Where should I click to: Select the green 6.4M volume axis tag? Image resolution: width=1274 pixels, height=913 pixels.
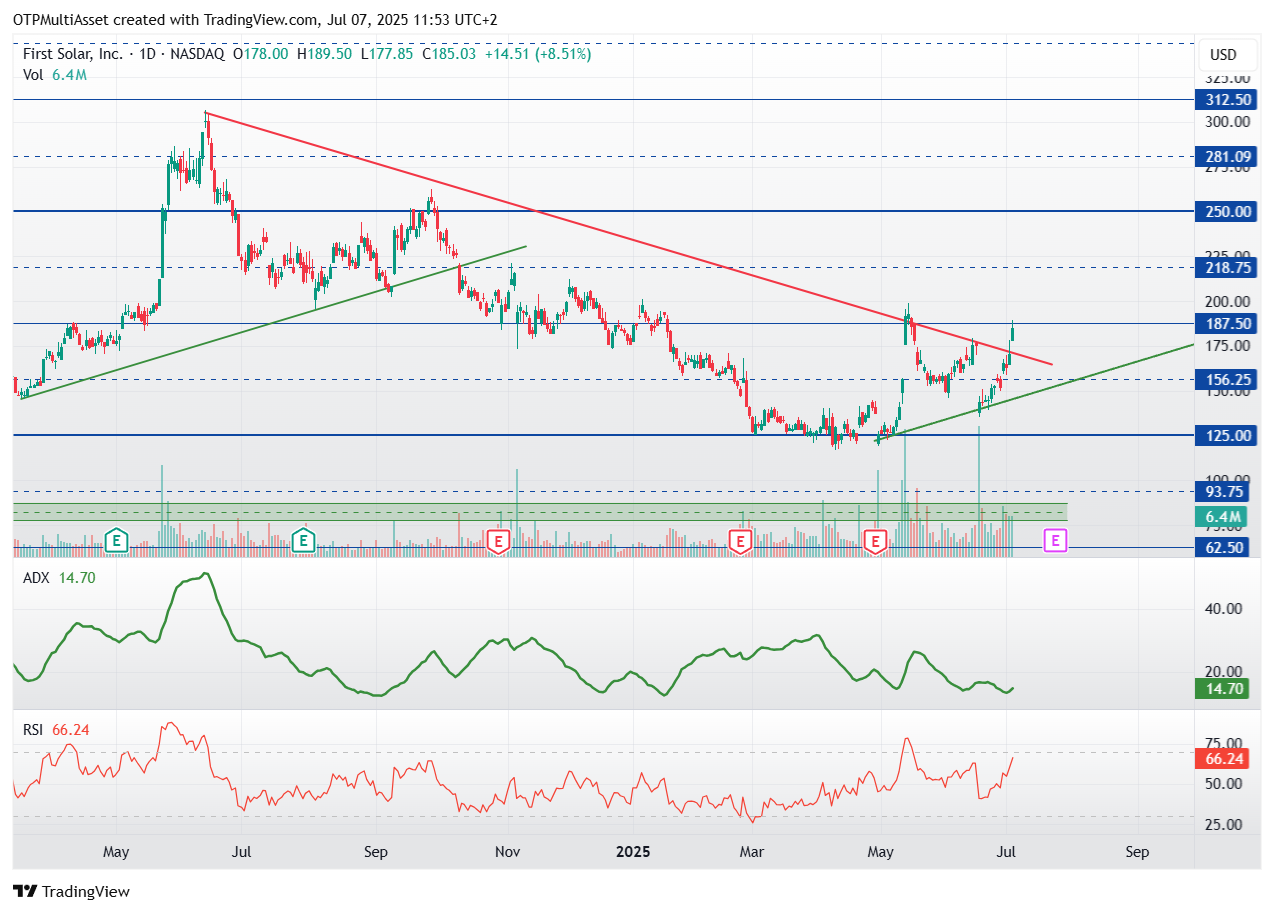1221,517
